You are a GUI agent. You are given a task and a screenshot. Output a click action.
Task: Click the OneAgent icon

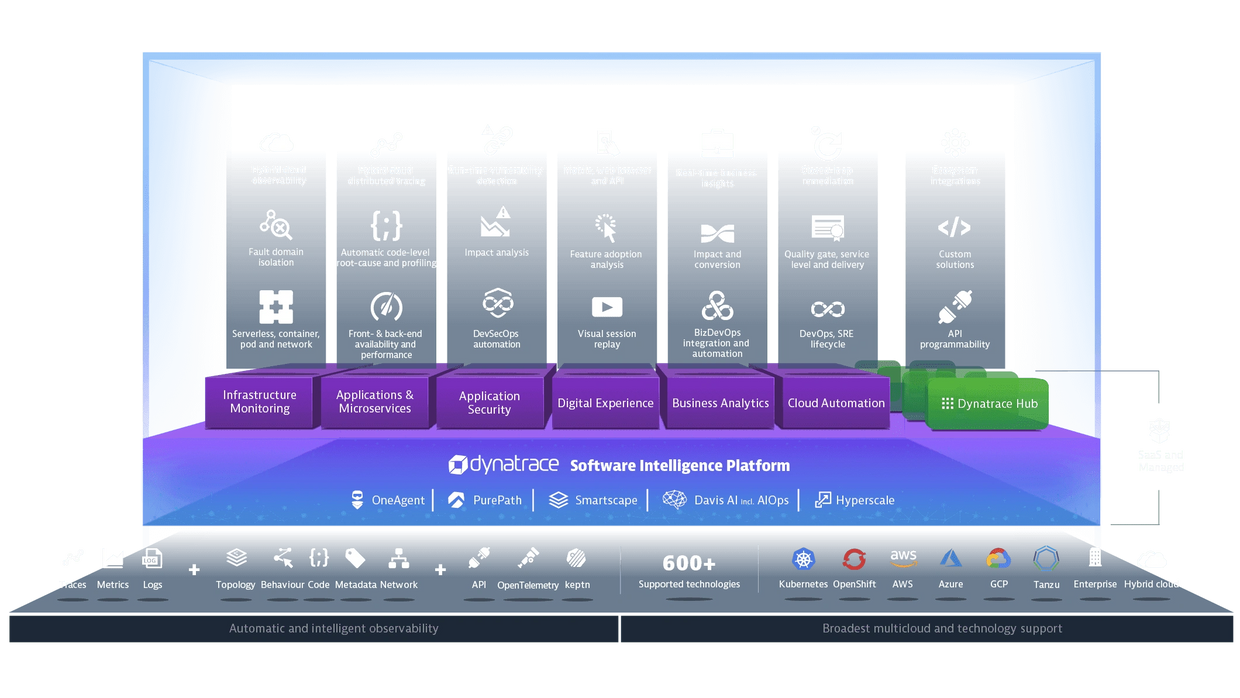coord(357,499)
